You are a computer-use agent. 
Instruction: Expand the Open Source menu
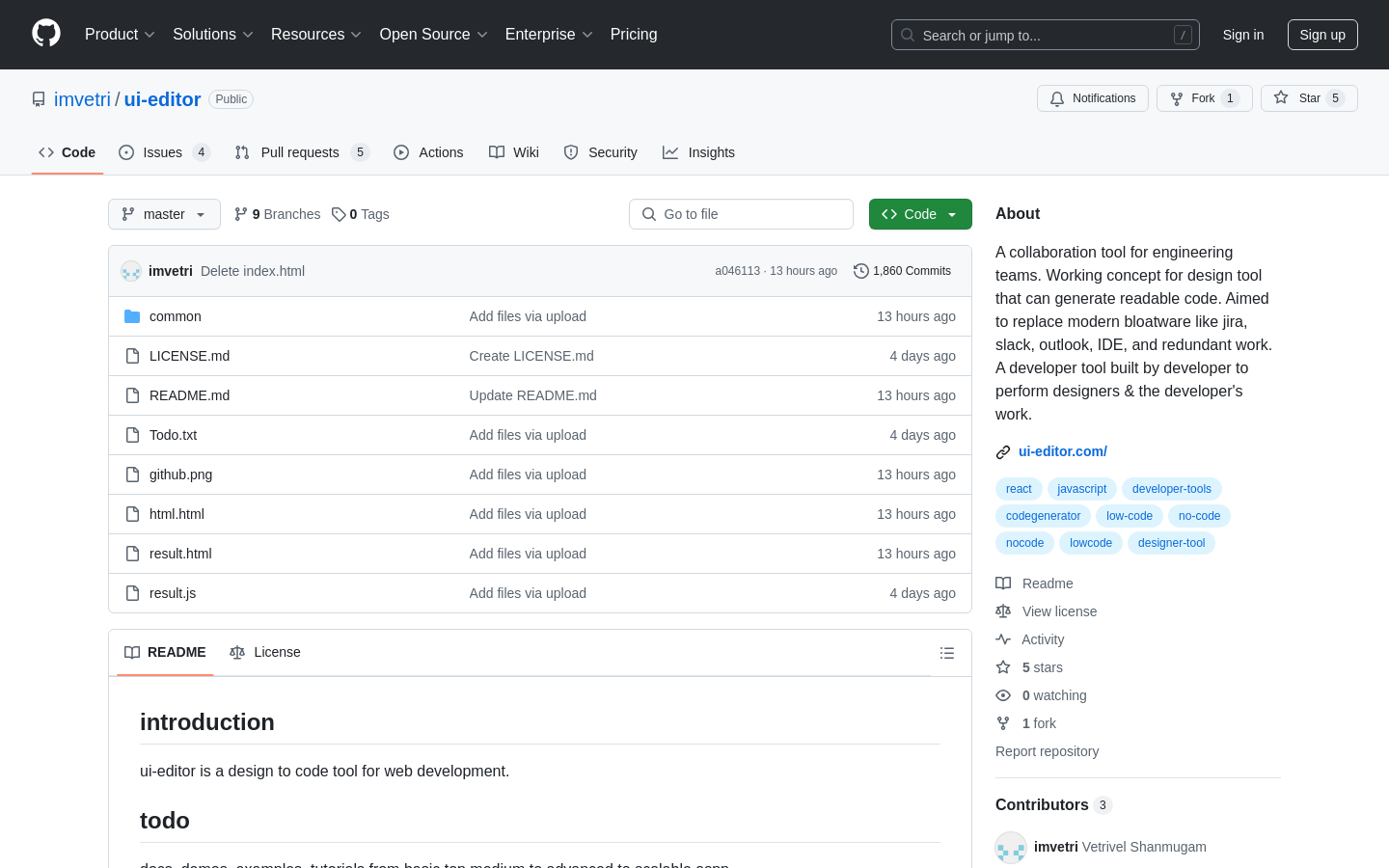coord(434,34)
